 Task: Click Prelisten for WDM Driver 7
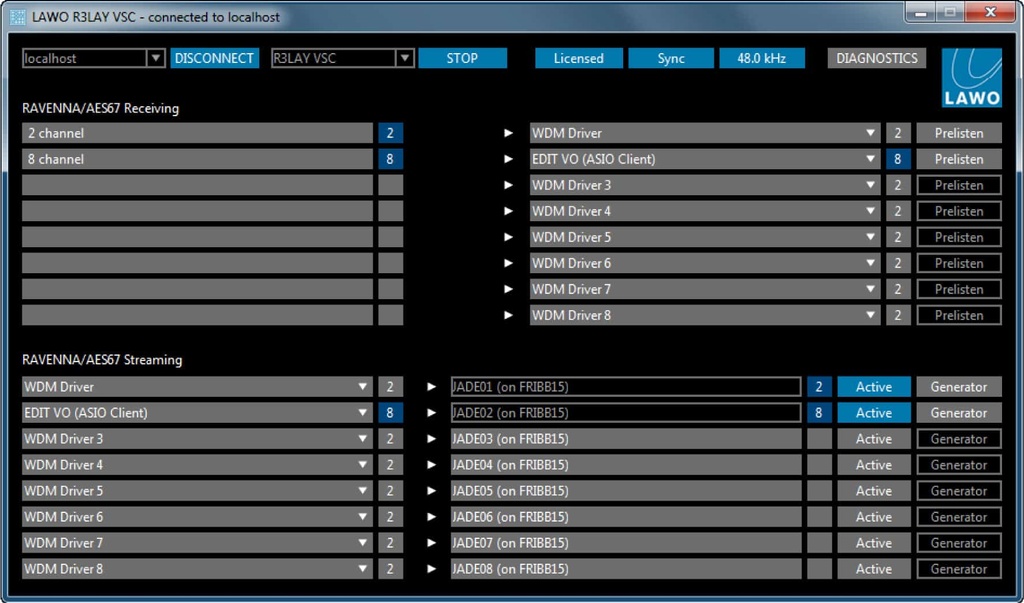[x=959, y=289]
